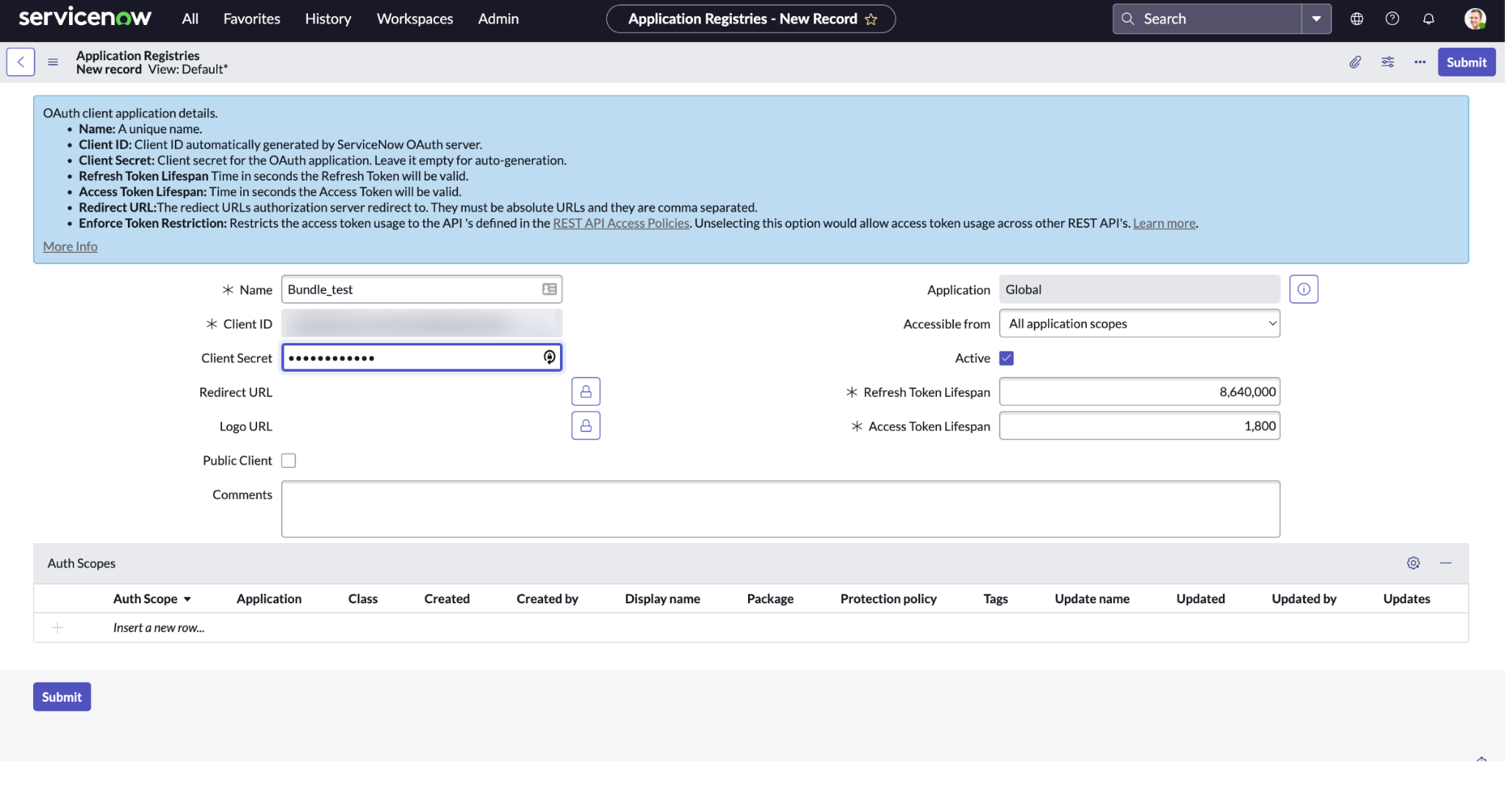Toggle Client Secret visibility icon
The height and width of the screenshot is (812, 1505).
tap(549, 357)
